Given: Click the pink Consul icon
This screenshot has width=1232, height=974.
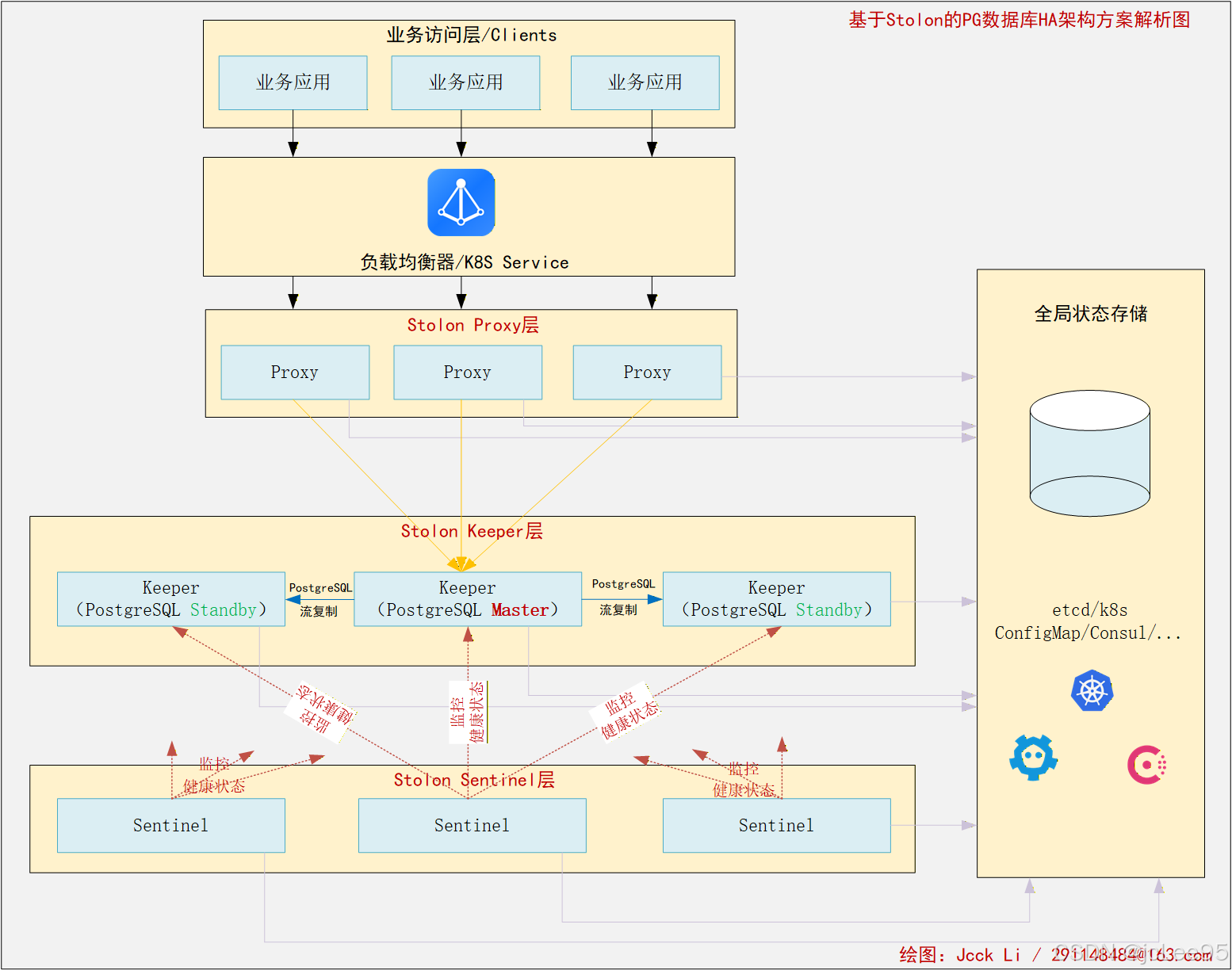Looking at the screenshot, I should [1146, 763].
